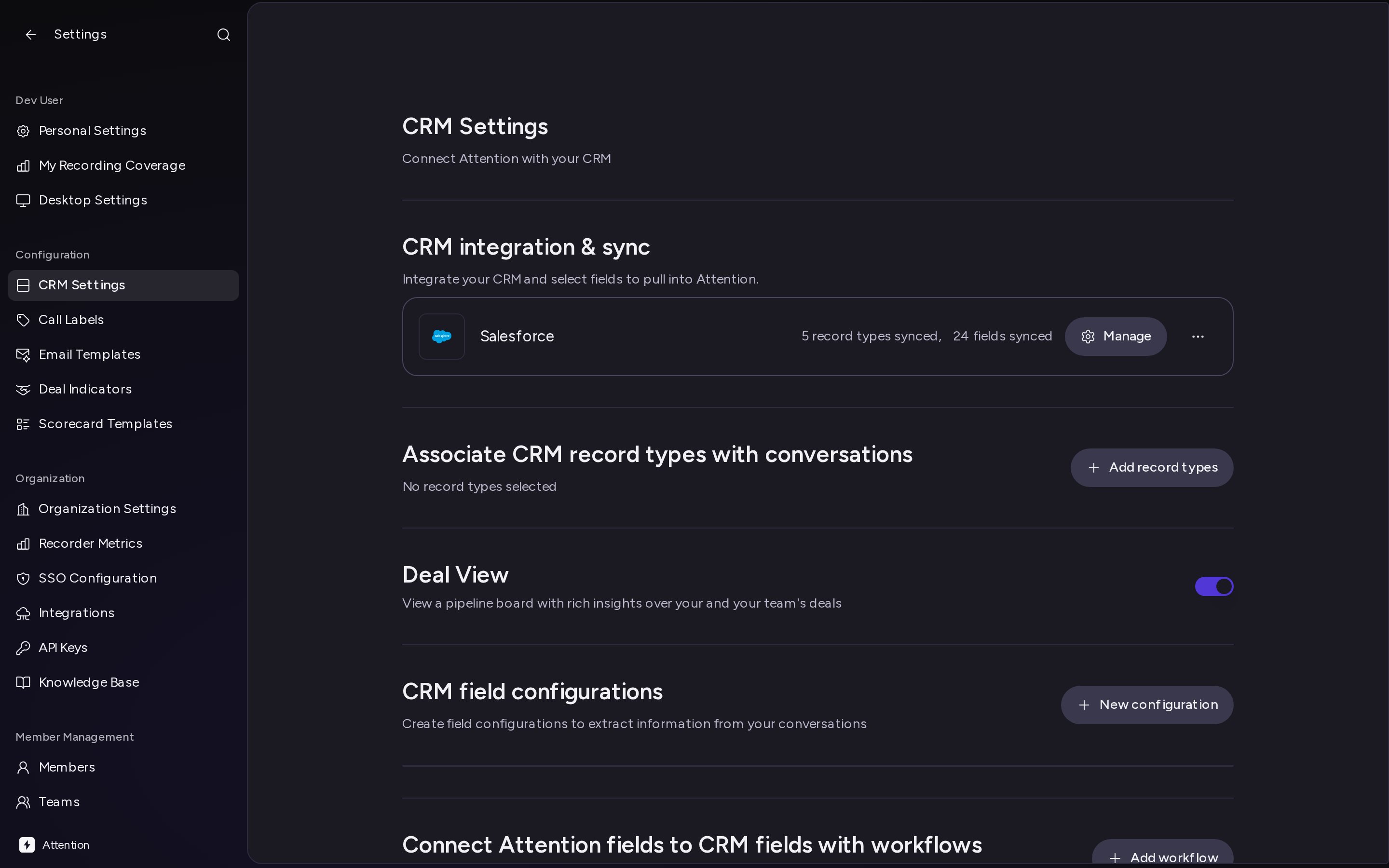Click the Attention lightning logo icon
The width and height of the screenshot is (1389, 868).
click(x=27, y=845)
